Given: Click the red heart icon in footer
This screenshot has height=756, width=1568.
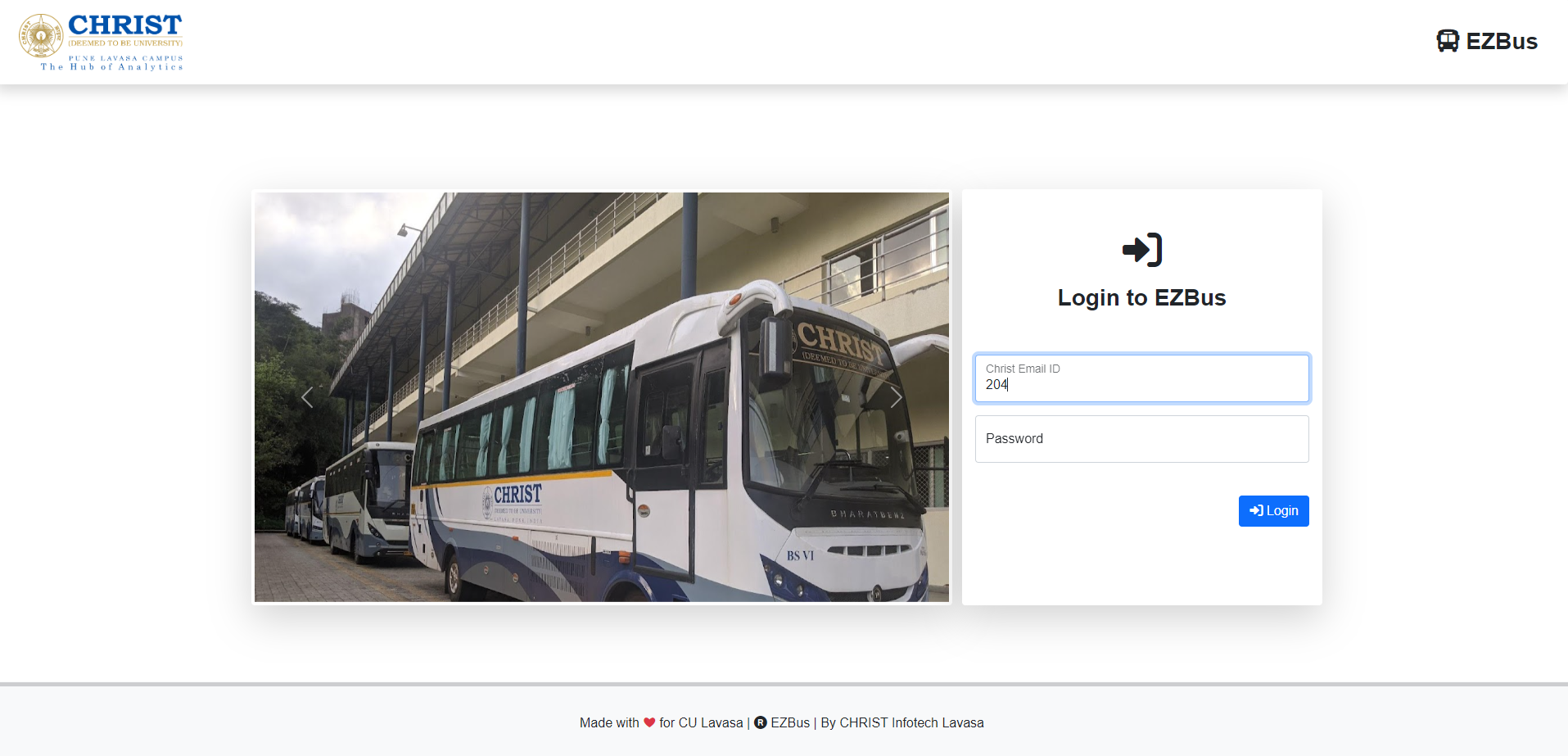Looking at the screenshot, I should point(649,722).
